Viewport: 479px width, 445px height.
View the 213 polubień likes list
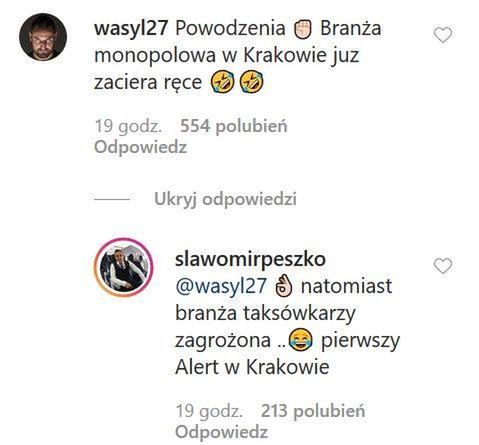coord(313,411)
